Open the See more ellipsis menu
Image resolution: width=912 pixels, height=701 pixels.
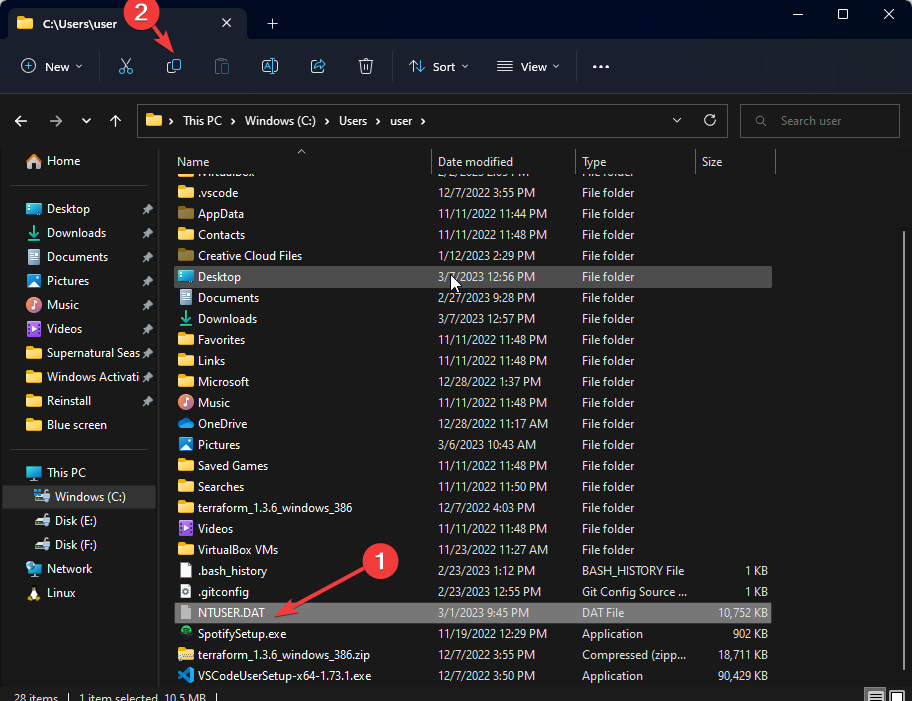[601, 66]
